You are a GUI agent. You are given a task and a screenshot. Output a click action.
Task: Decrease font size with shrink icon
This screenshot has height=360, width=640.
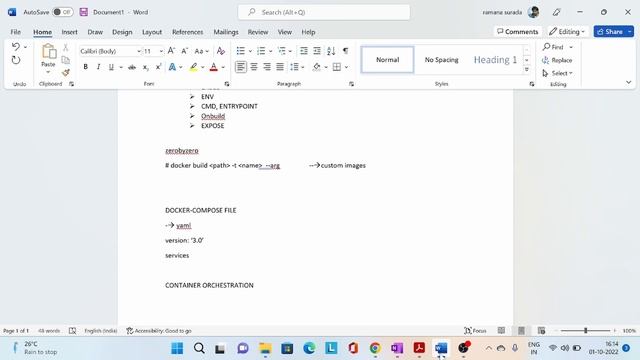click(184, 51)
